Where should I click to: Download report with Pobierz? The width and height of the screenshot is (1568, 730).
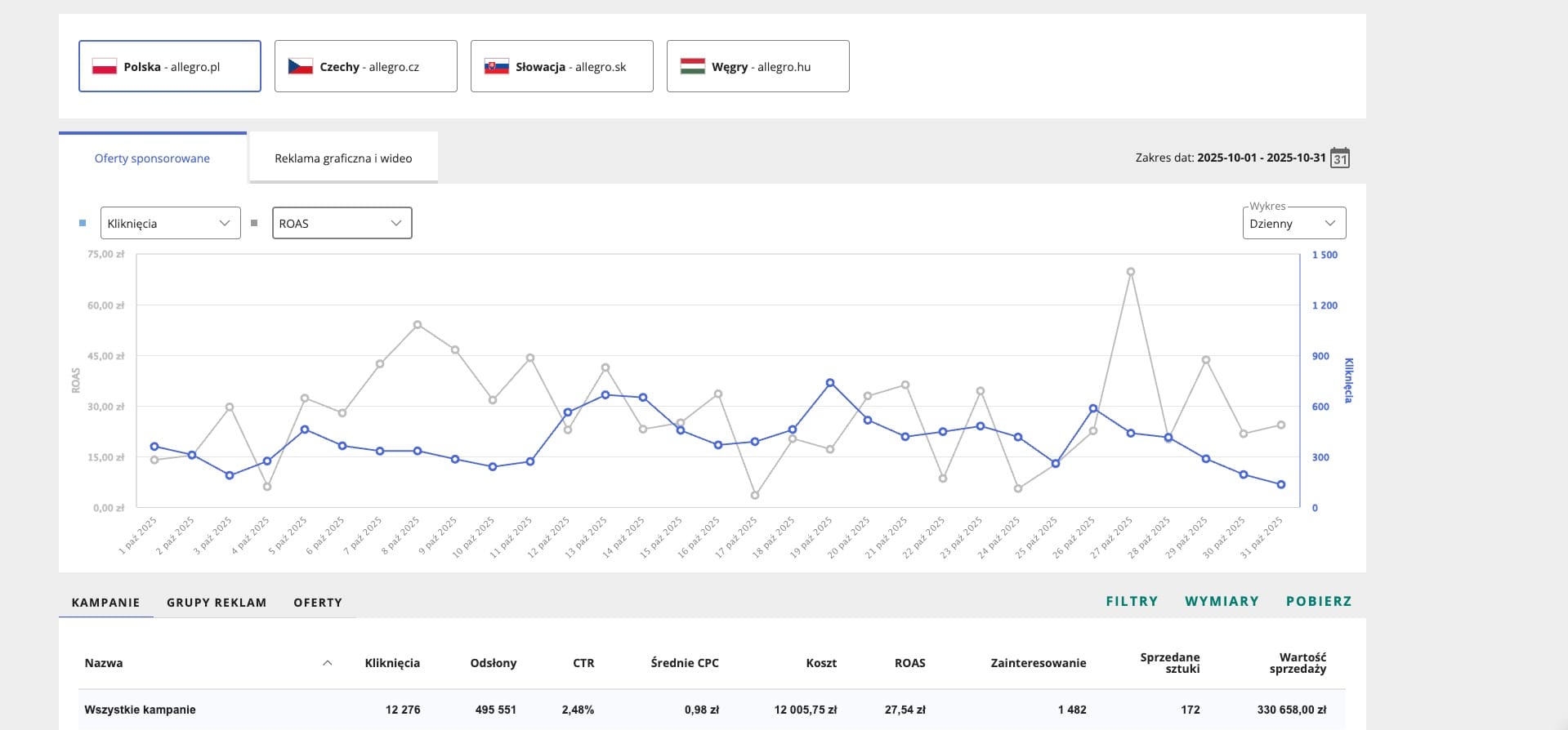(x=1319, y=601)
